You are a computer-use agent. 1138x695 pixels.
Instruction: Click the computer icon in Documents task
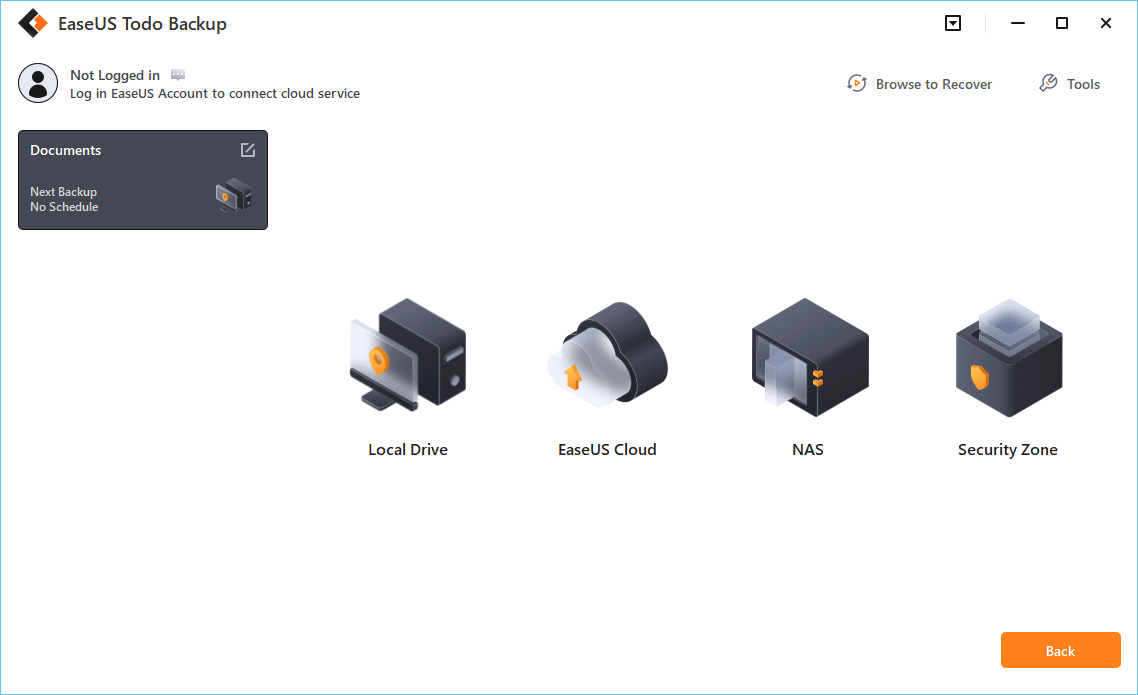(x=234, y=196)
